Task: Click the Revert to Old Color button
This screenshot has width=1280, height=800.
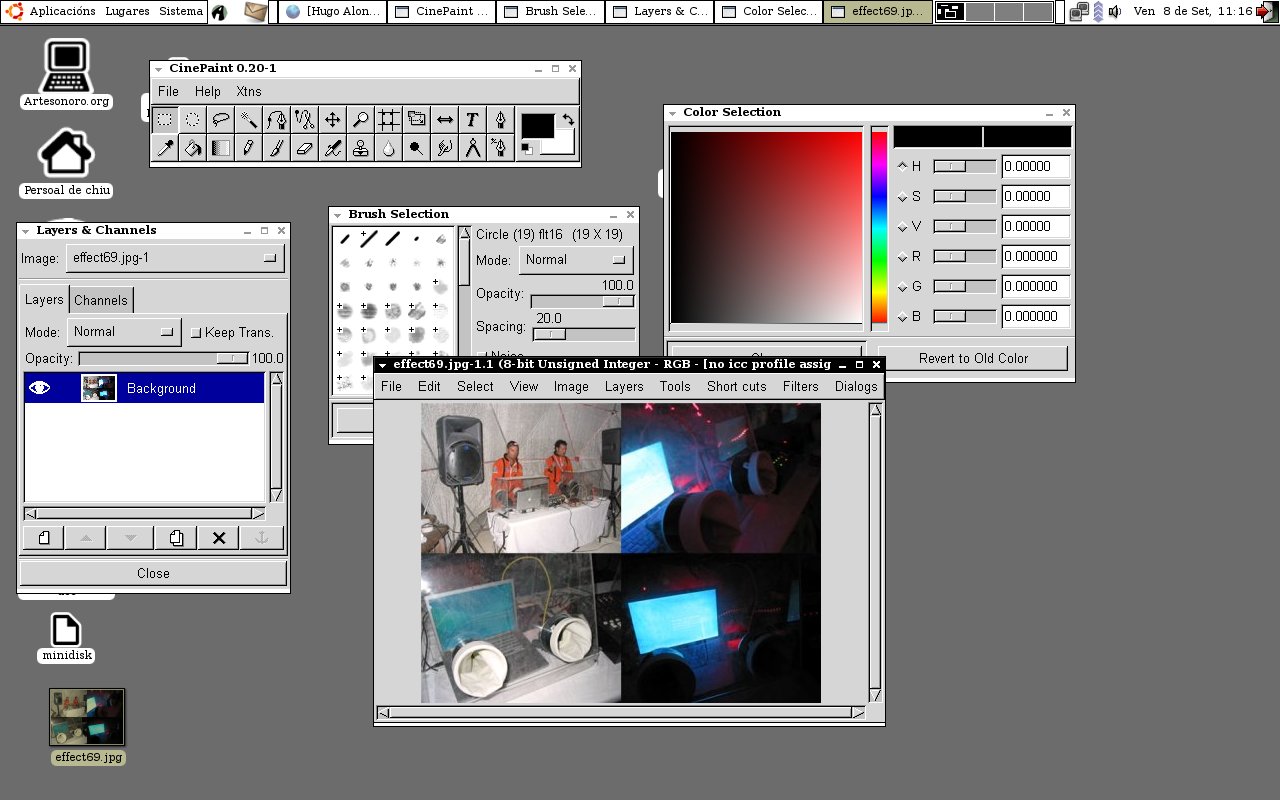Action: 972,358
